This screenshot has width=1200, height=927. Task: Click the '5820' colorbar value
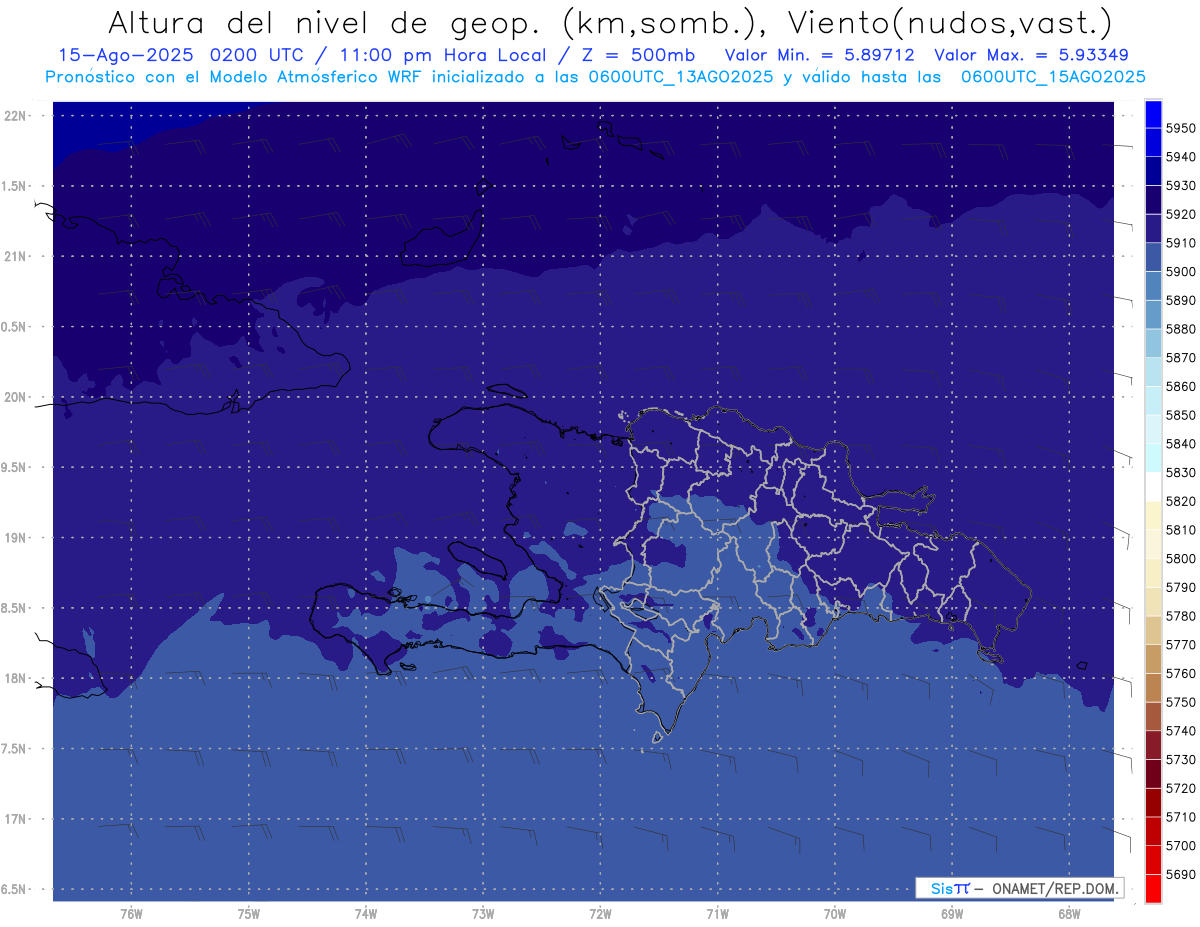coord(1181,501)
